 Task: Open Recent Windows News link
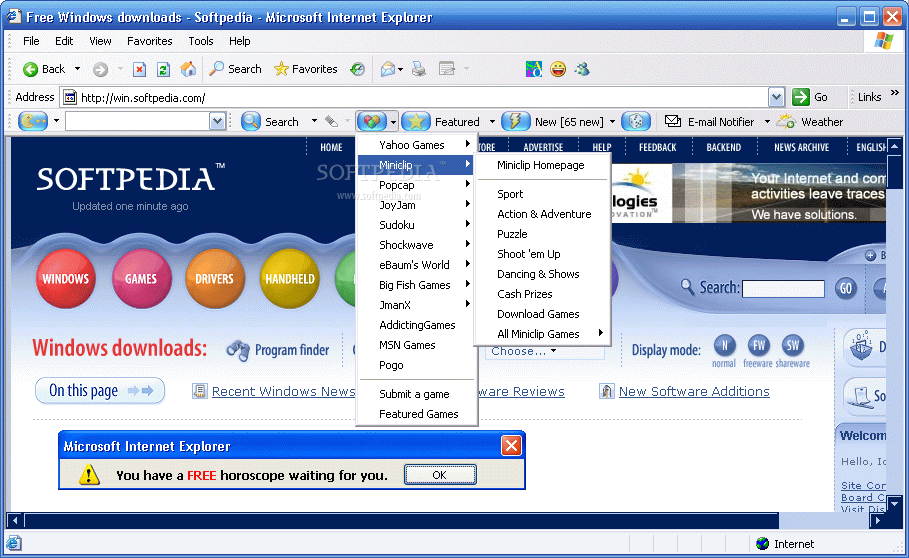point(283,392)
